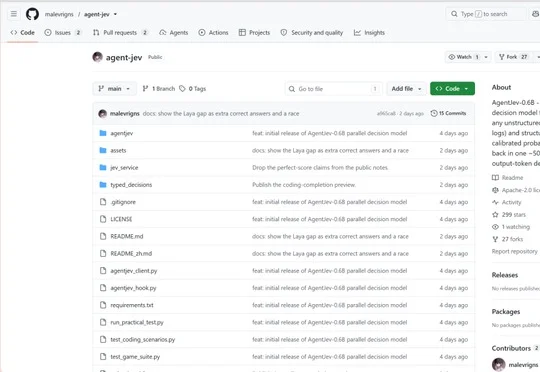540x372 pixels.
Task: Click the README_zh.md file icon
Action: coord(103,254)
